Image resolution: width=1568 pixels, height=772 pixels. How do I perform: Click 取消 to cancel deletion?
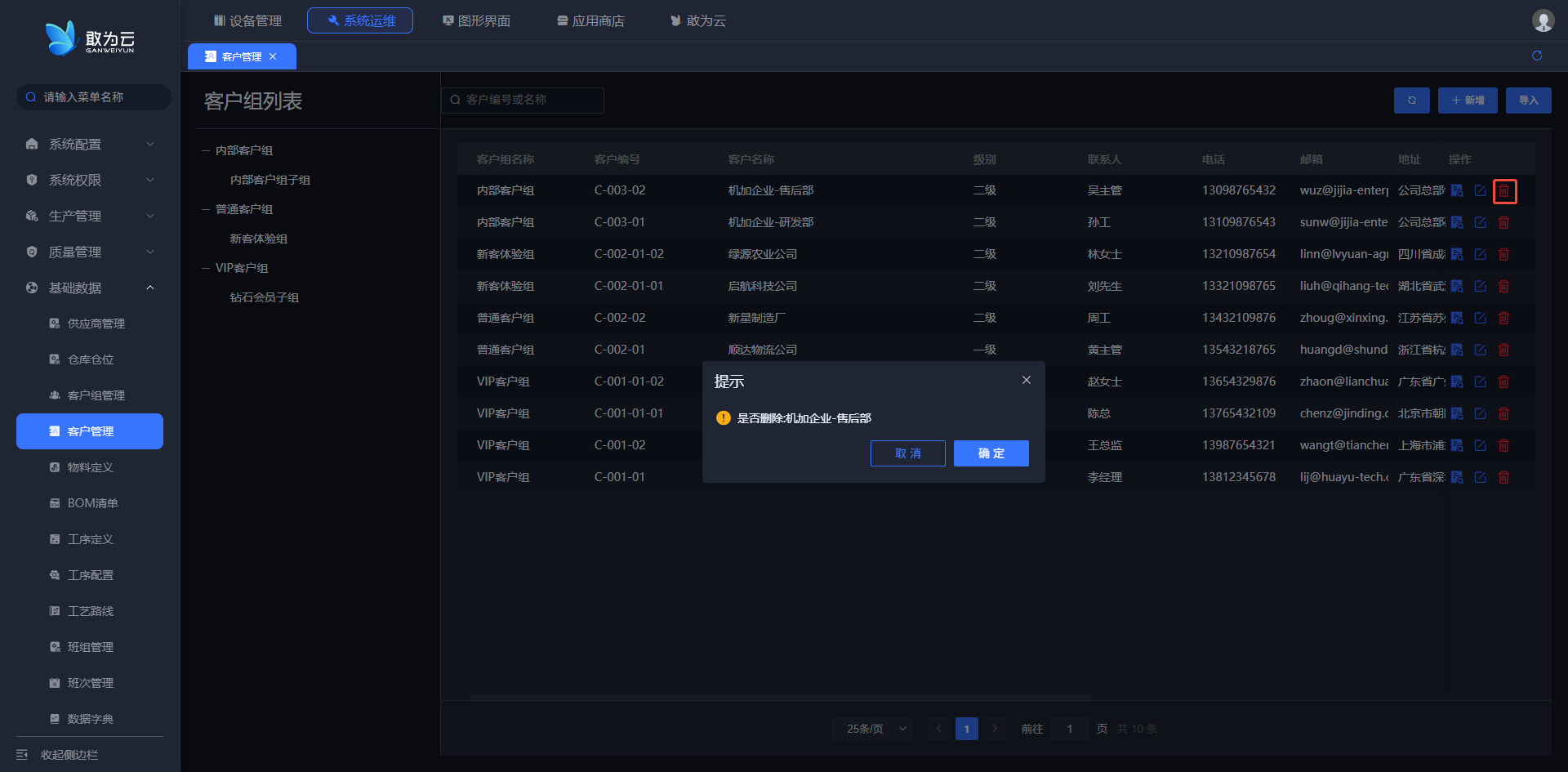click(x=907, y=453)
